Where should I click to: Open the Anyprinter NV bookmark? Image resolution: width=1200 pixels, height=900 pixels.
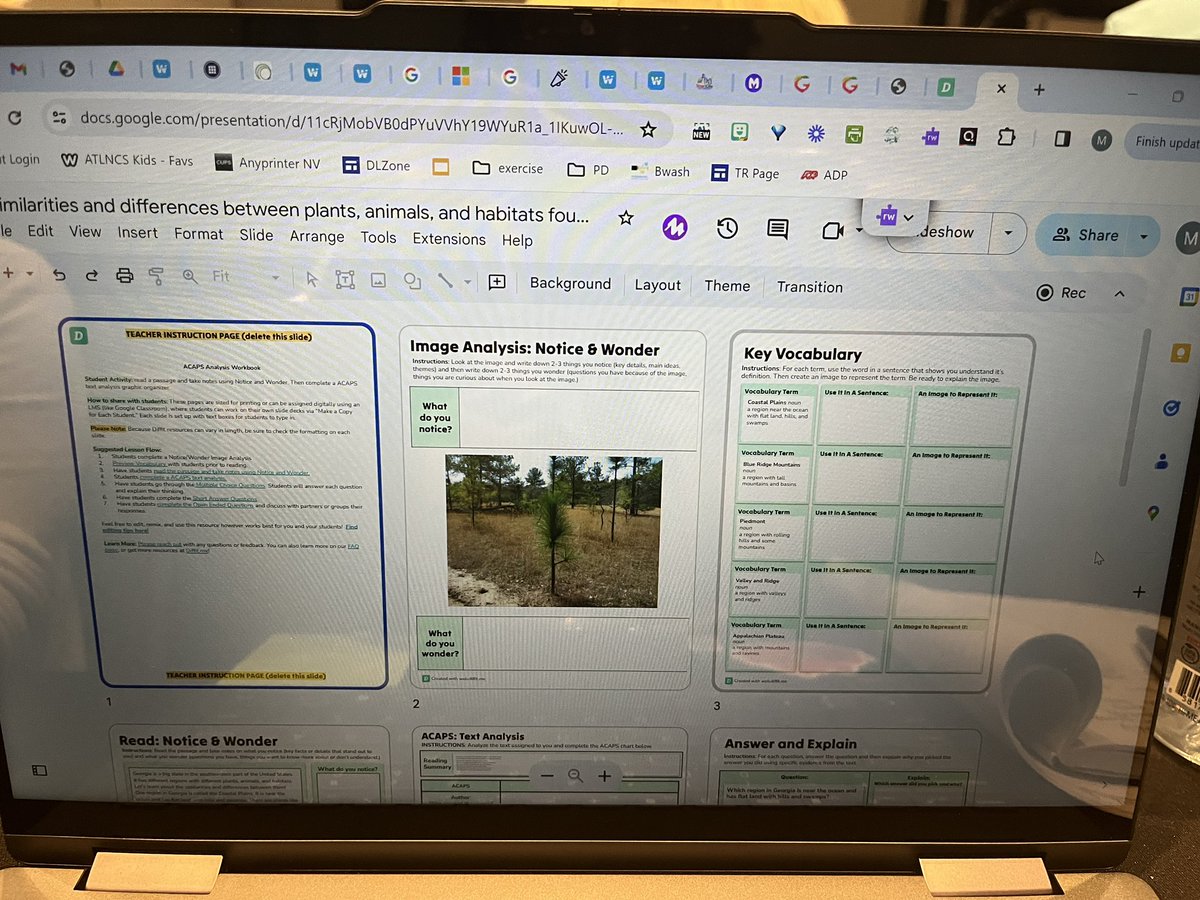tap(265, 162)
